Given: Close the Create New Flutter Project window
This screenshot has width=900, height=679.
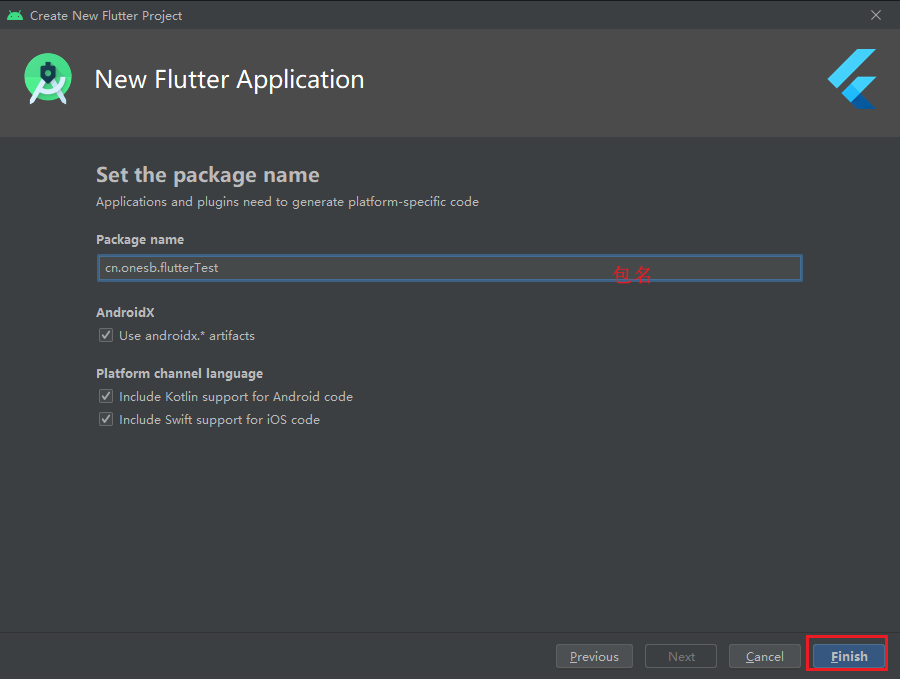Looking at the screenshot, I should (x=876, y=15).
